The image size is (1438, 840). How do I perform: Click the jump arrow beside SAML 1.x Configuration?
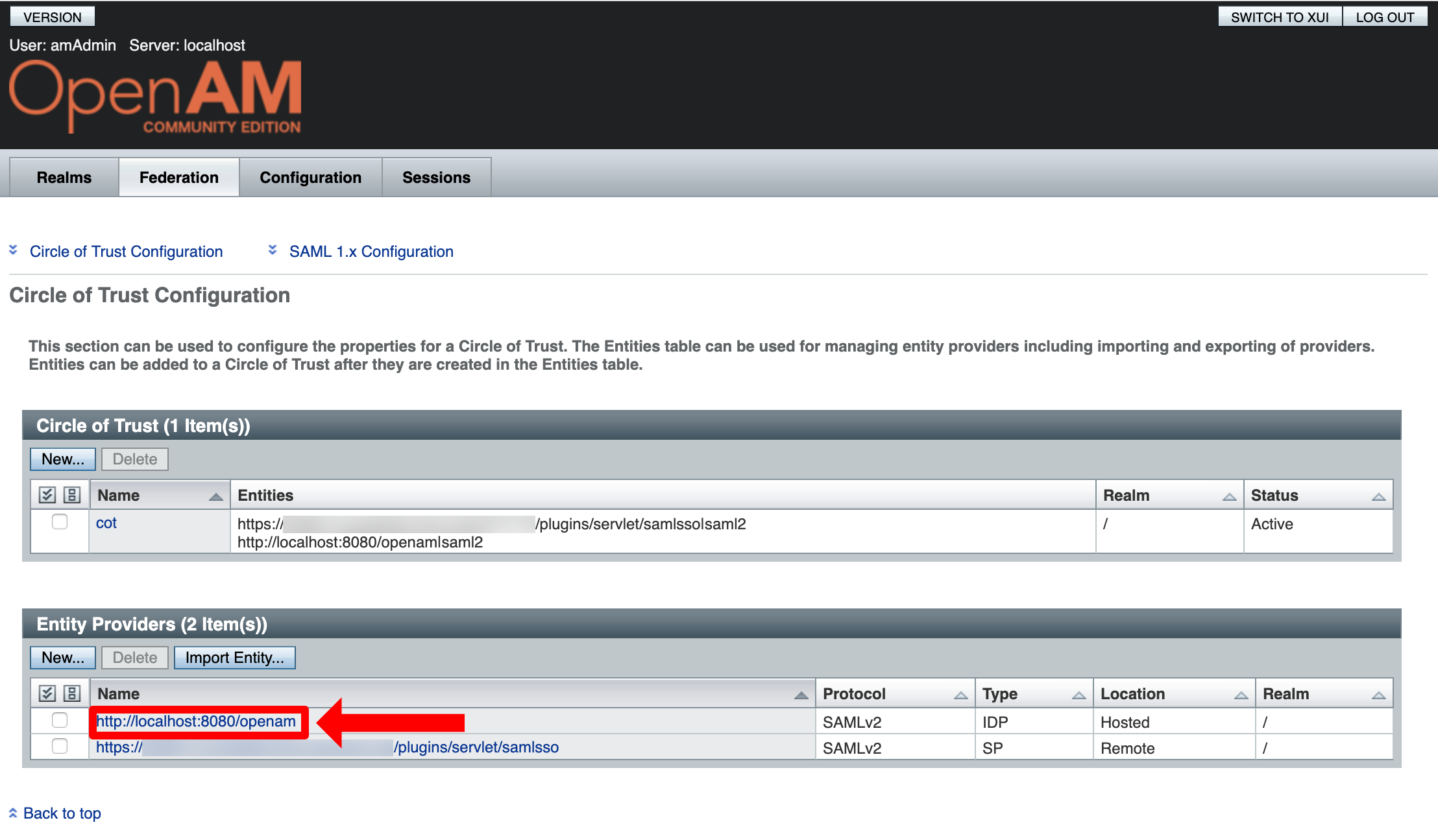click(273, 250)
